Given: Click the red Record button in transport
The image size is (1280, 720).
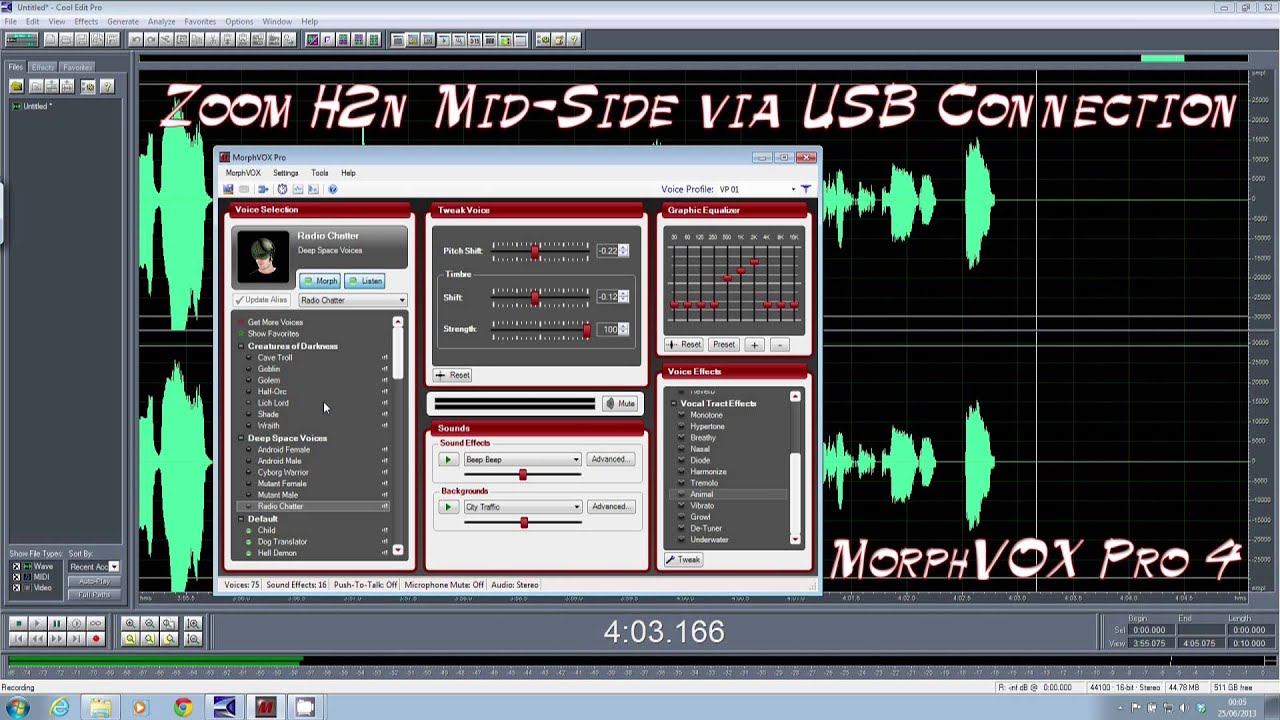Looking at the screenshot, I should (96, 639).
